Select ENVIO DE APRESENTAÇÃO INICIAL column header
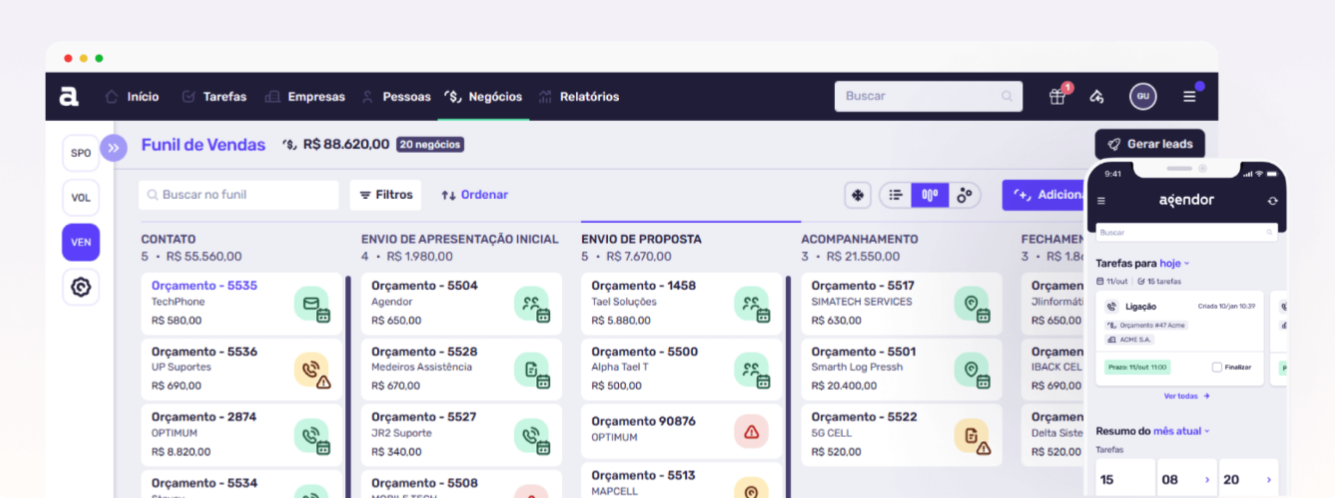The height and width of the screenshot is (498, 1335). pyautogui.click(x=460, y=240)
